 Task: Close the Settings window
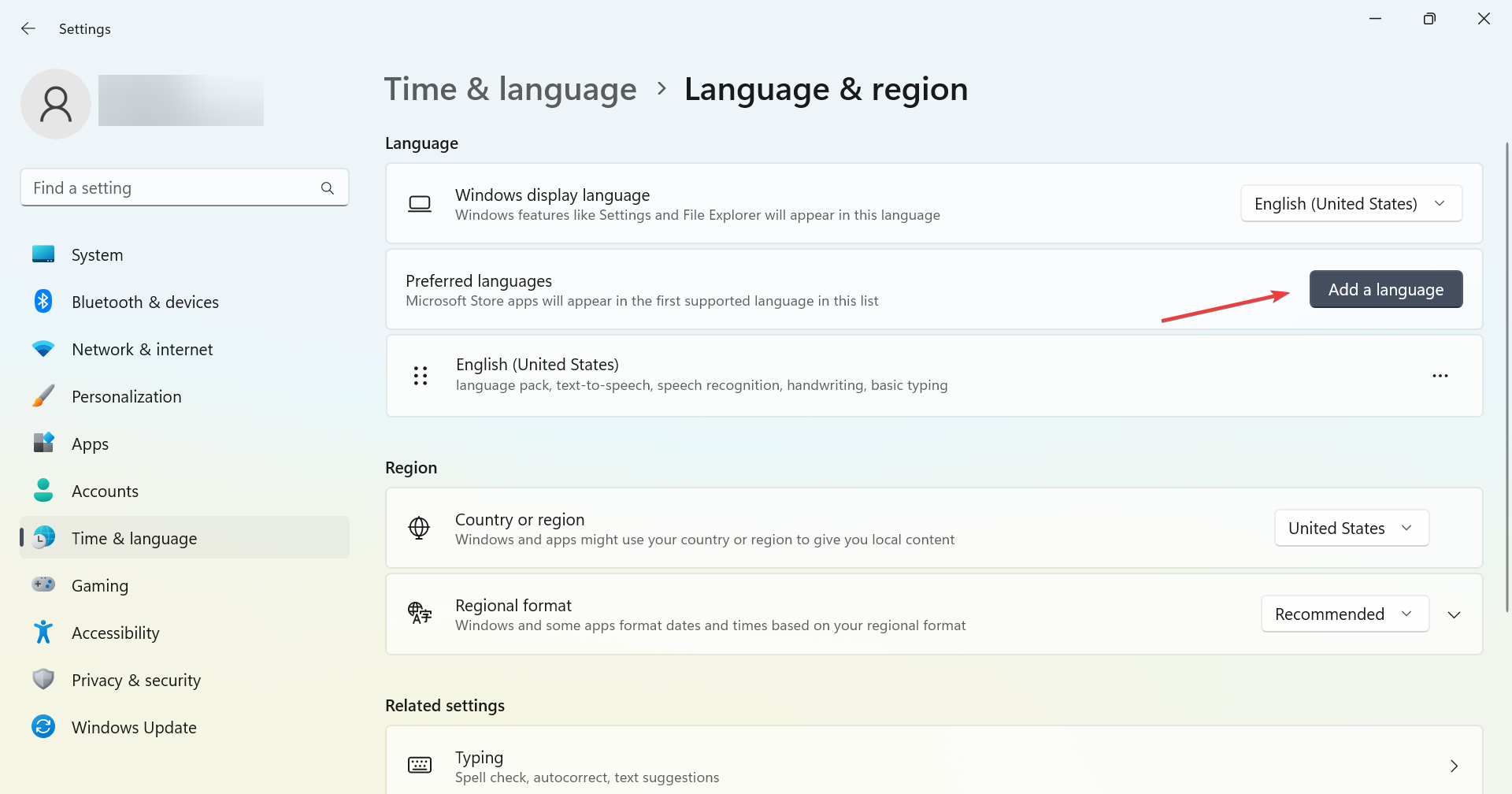click(x=1484, y=18)
